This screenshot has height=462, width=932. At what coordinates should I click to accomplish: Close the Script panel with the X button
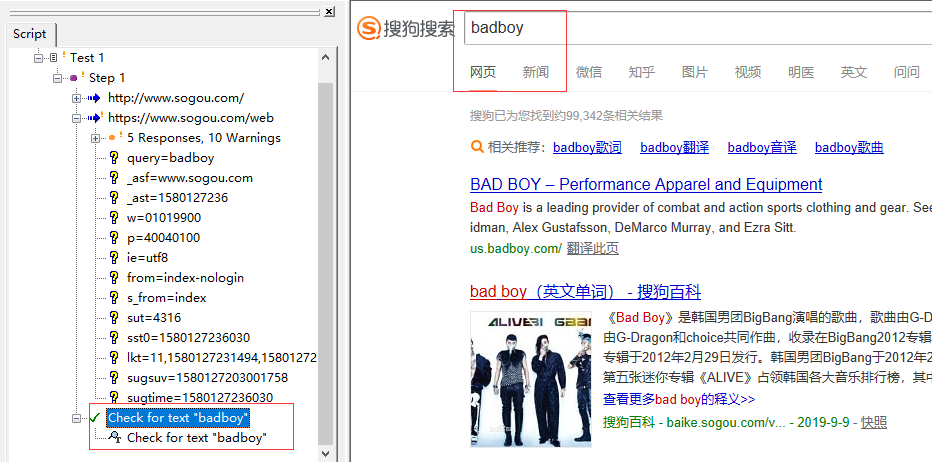(x=329, y=11)
